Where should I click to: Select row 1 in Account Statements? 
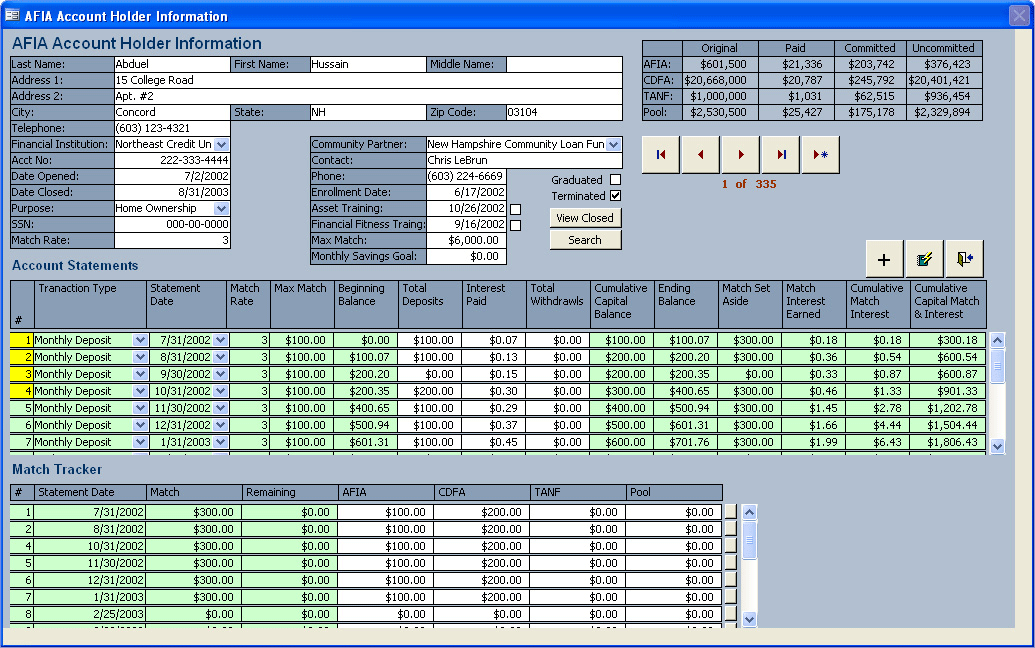point(22,340)
